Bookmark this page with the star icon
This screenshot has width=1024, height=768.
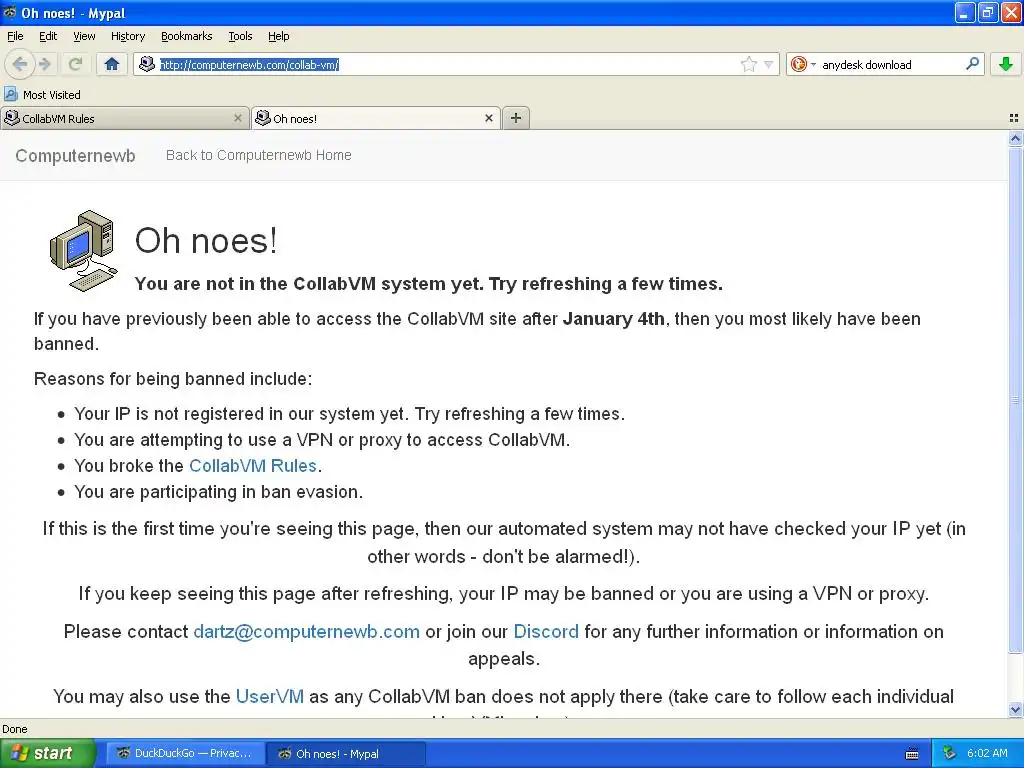click(748, 64)
